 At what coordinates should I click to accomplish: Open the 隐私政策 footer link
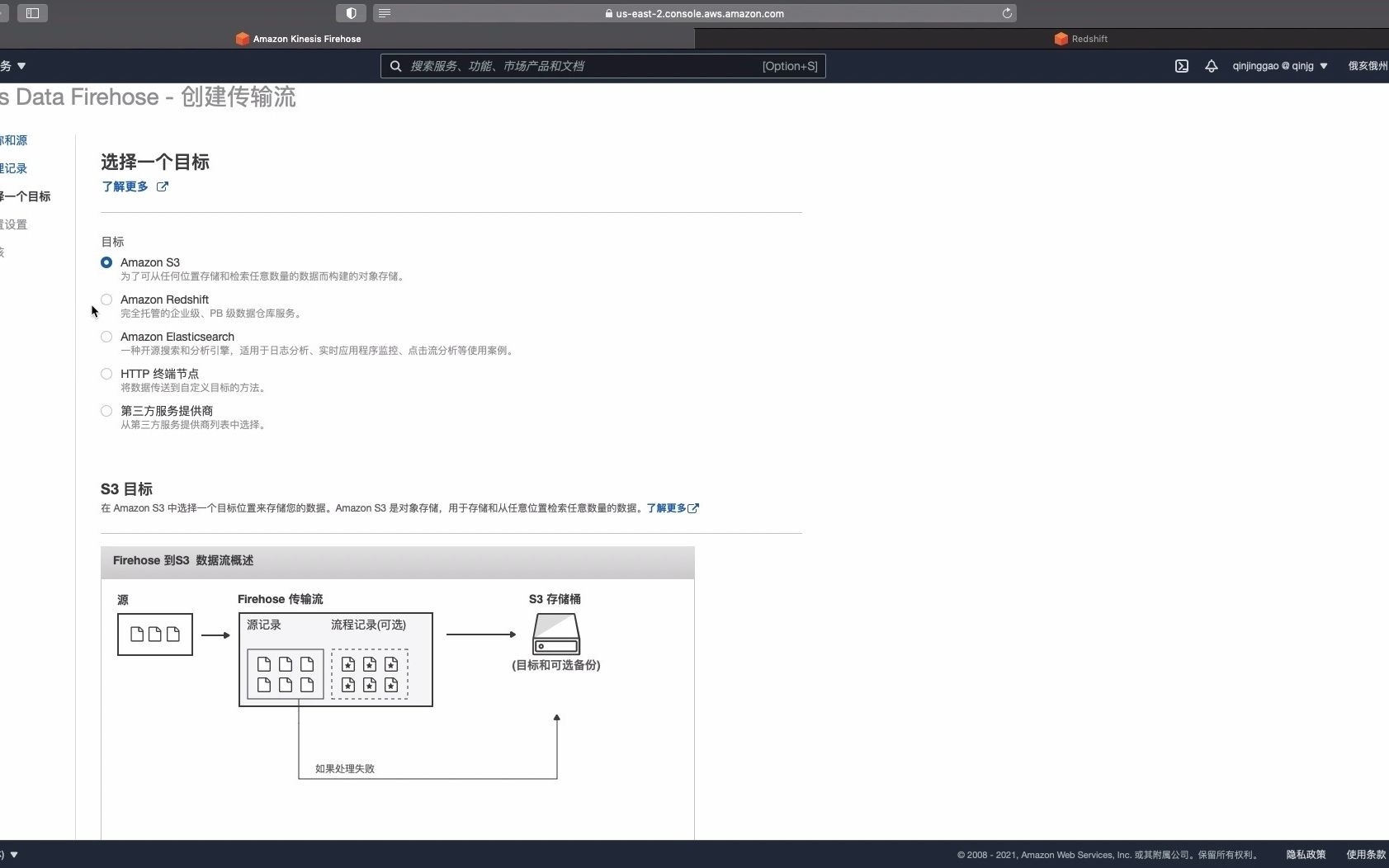(x=1306, y=855)
